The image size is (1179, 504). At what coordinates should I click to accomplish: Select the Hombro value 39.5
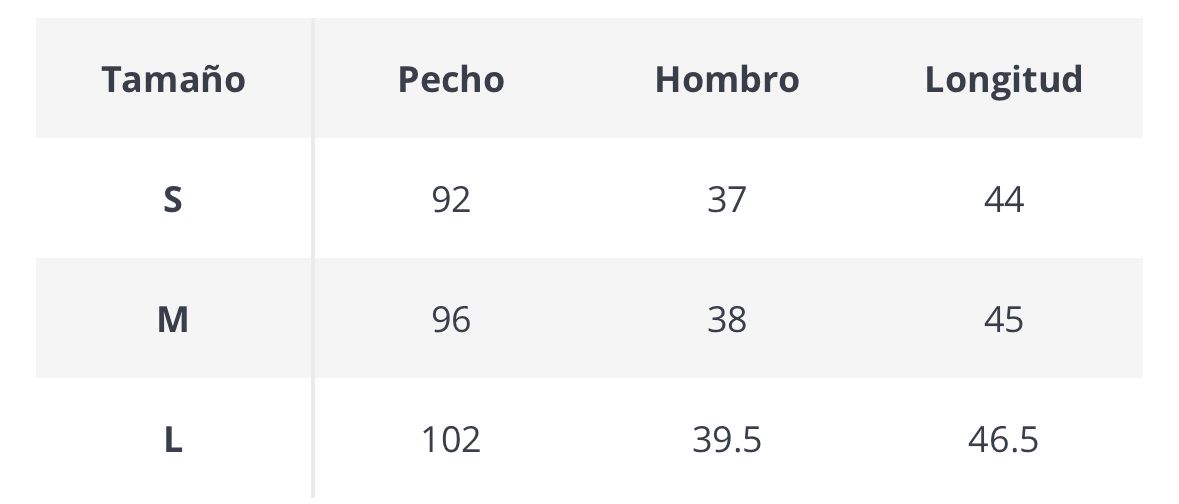click(727, 440)
